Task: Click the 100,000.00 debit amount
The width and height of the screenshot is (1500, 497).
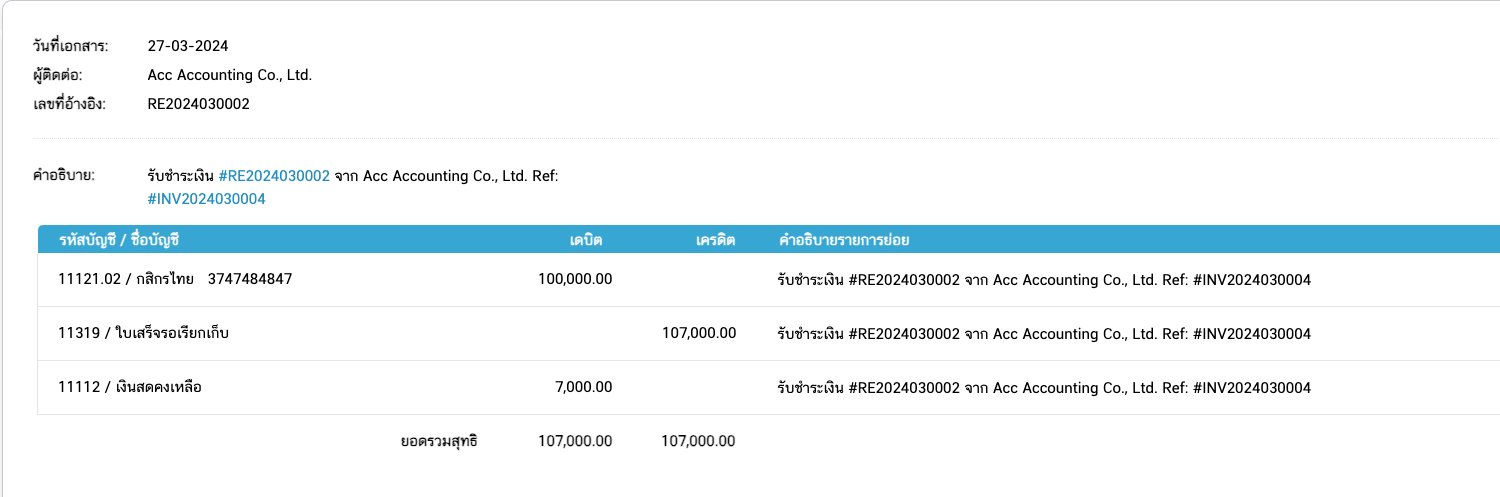Action: (x=575, y=280)
